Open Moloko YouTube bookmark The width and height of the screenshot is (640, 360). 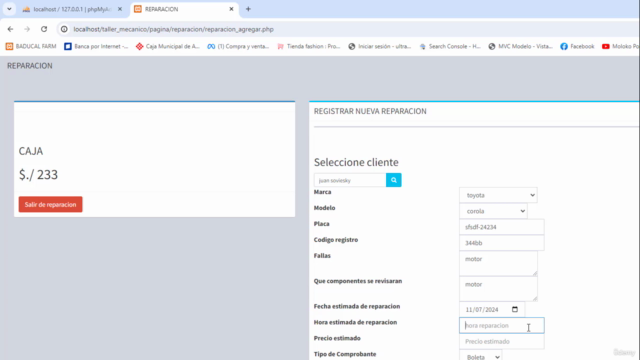pyautogui.click(x=620, y=47)
